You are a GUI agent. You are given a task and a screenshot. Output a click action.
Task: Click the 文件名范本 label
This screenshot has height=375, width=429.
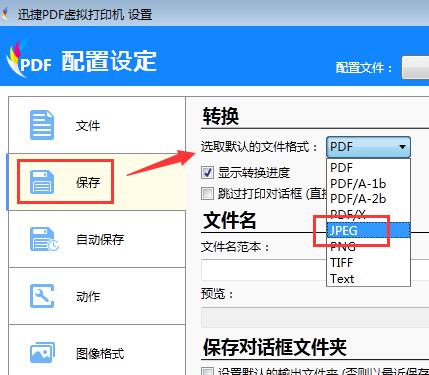(x=235, y=247)
